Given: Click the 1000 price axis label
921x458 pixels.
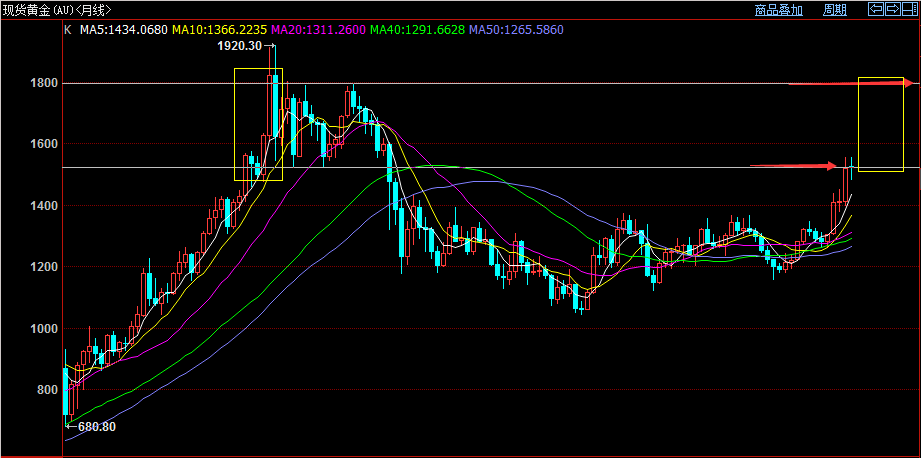Looking at the screenshot, I should (x=46, y=329).
